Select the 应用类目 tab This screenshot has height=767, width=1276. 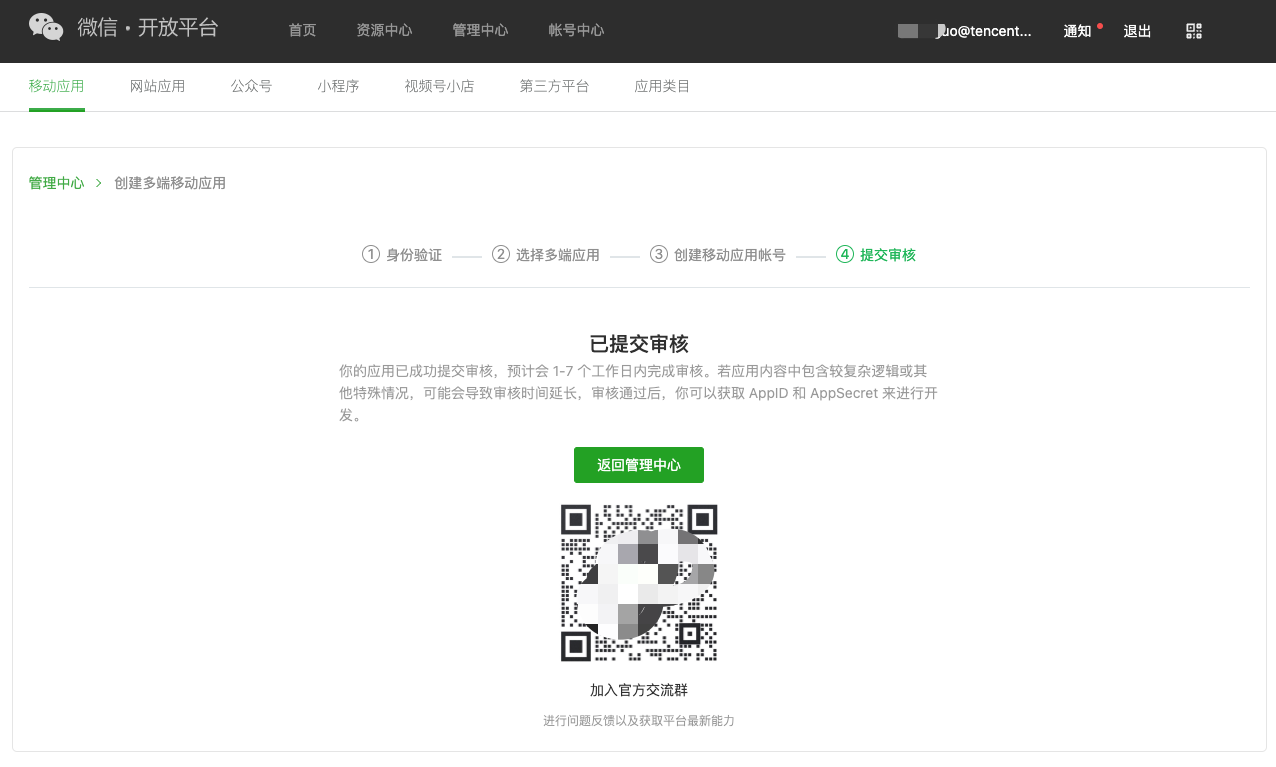tap(662, 86)
